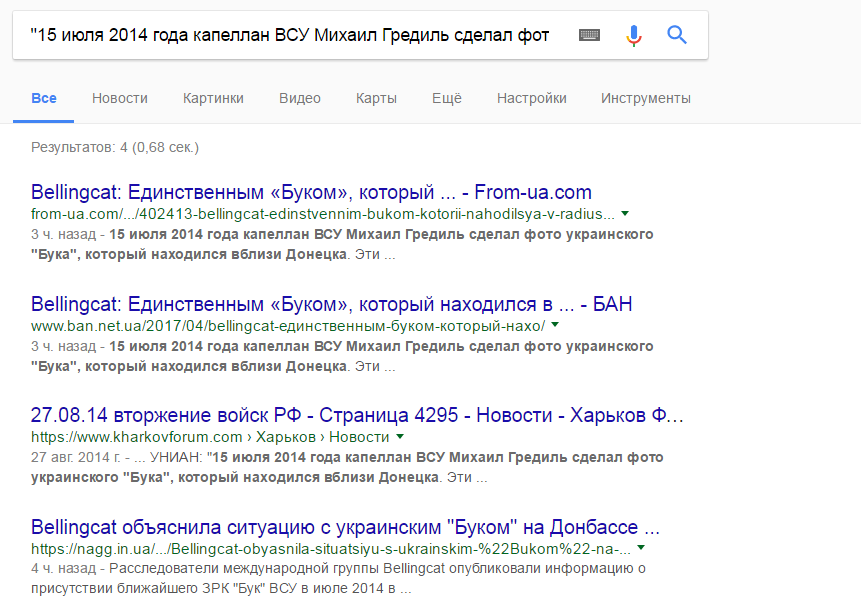The image size is (861, 608).
Task: Open the Харьков Форум result titled 27.08.14
Action: pos(357,415)
